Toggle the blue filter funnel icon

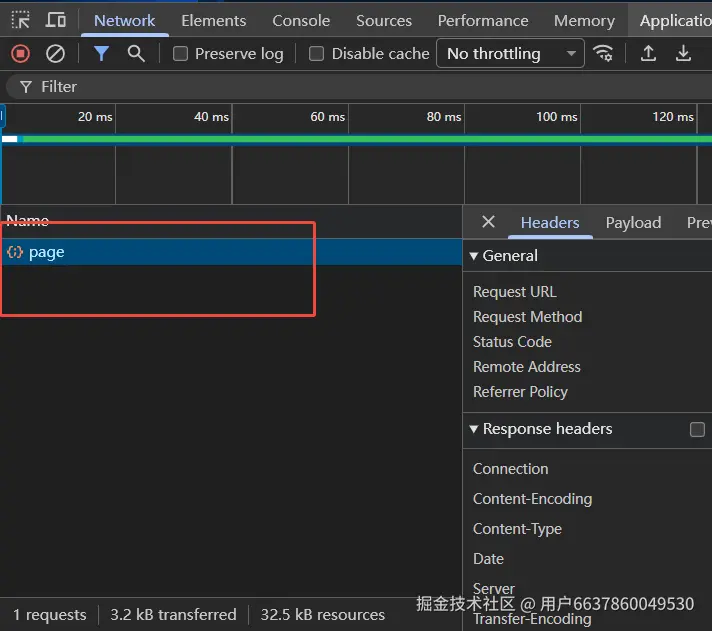tap(101, 54)
